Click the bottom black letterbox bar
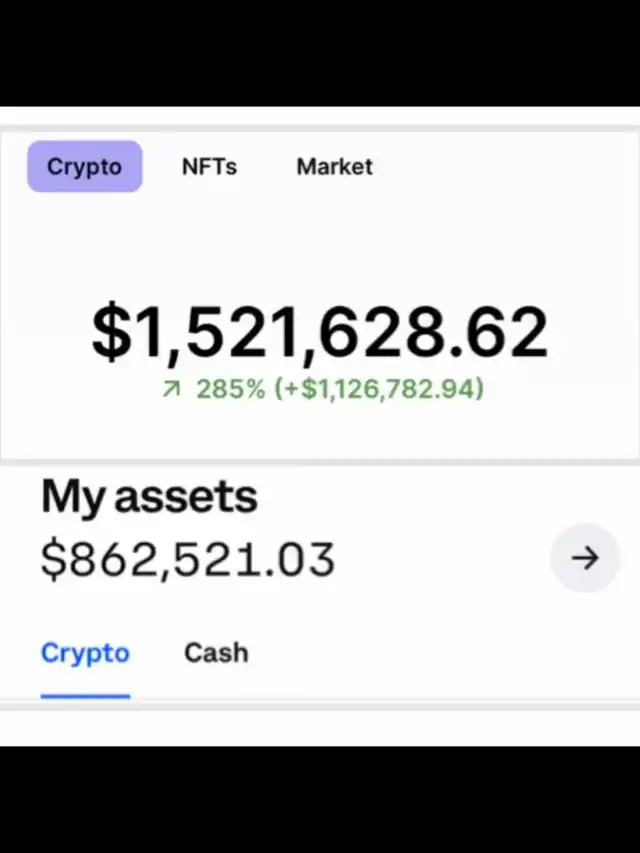The height and width of the screenshot is (853, 640). [x=320, y=799]
